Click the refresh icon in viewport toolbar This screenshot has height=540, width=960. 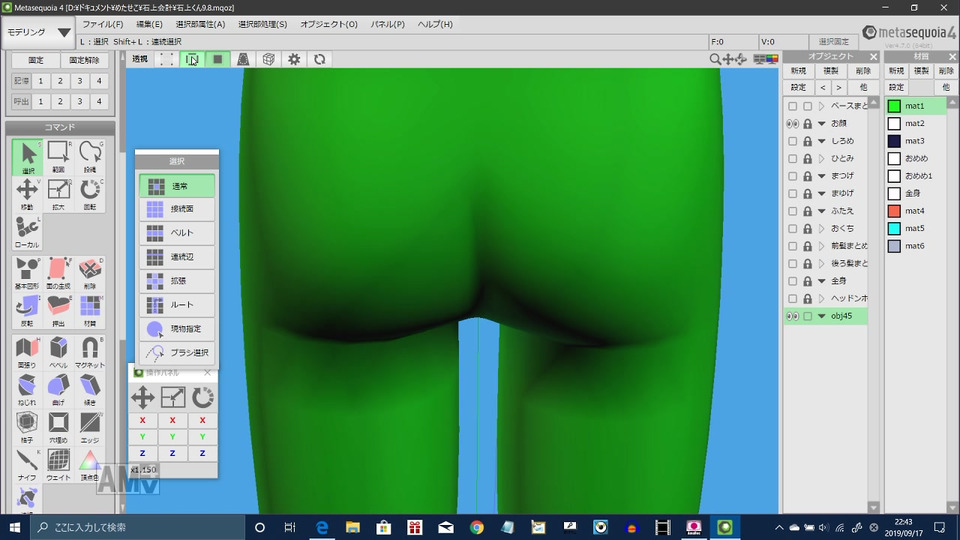coord(320,59)
